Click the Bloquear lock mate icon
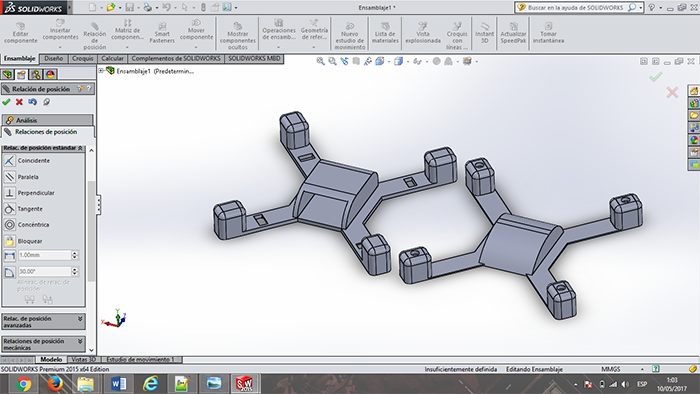The image size is (700, 394). tap(9, 241)
